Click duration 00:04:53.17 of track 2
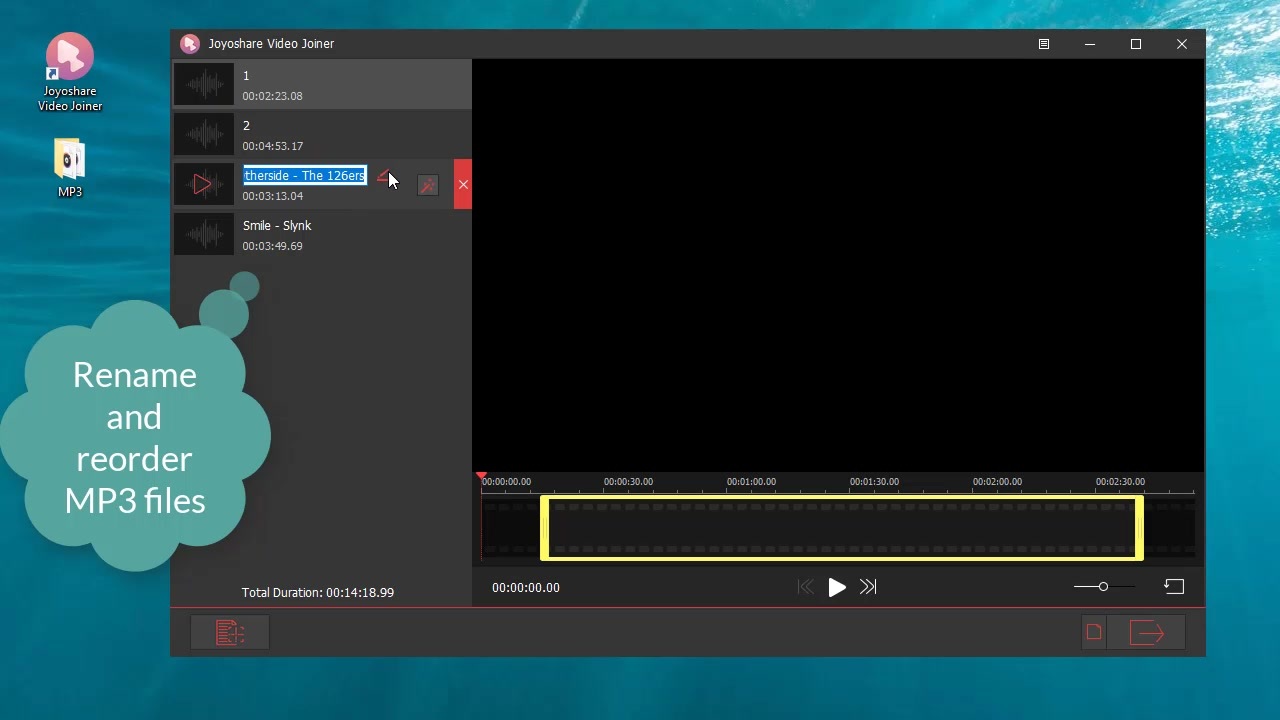1280x720 pixels. click(273, 146)
